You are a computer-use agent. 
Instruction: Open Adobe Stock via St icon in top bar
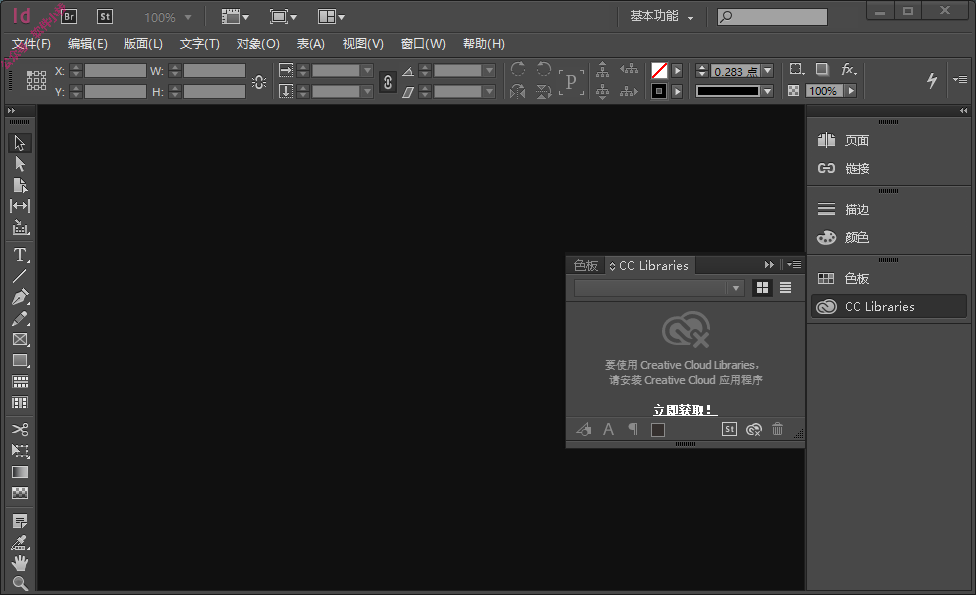[x=105, y=17]
